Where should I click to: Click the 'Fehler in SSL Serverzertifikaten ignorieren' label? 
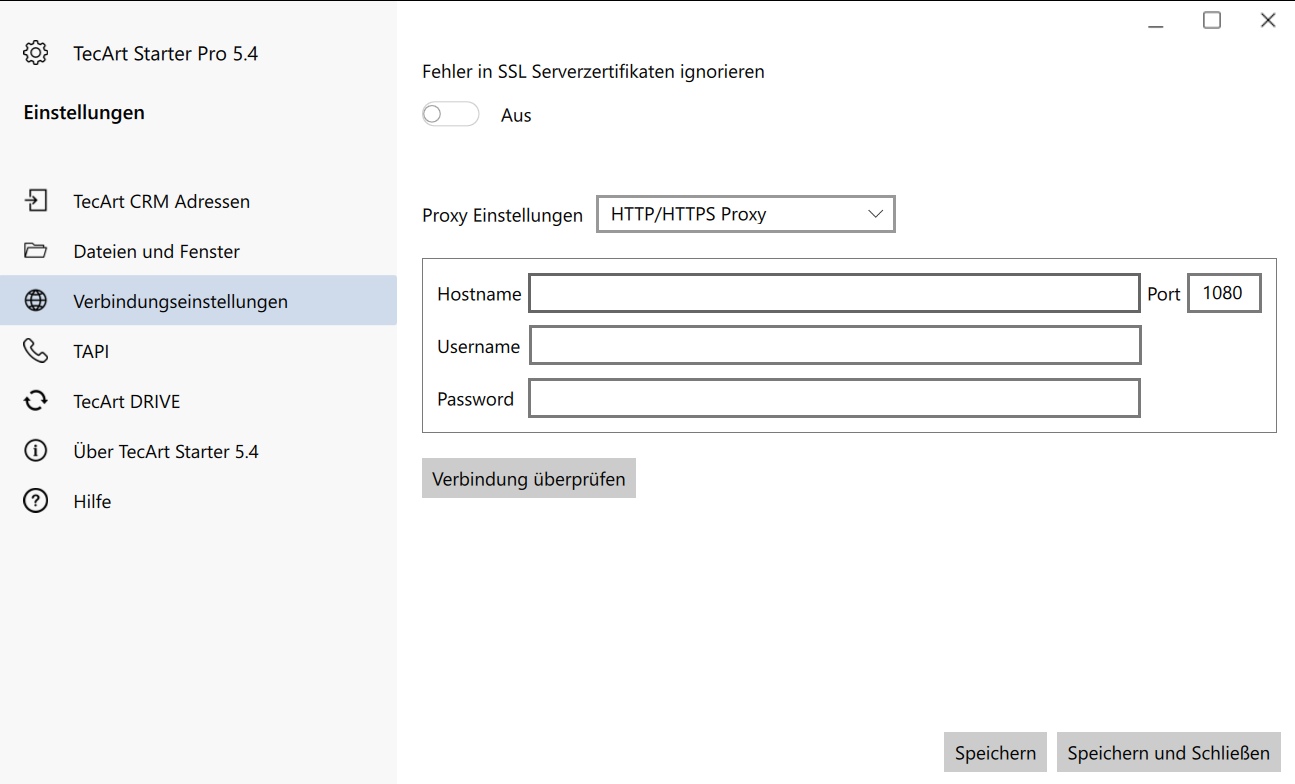pos(594,72)
